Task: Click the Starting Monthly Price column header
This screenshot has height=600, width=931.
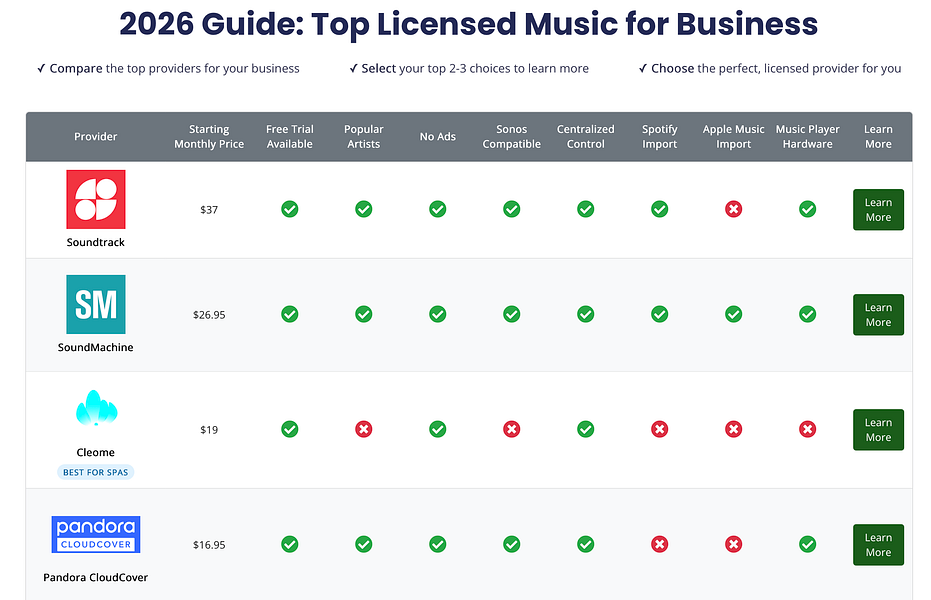Action: point(209,136)
